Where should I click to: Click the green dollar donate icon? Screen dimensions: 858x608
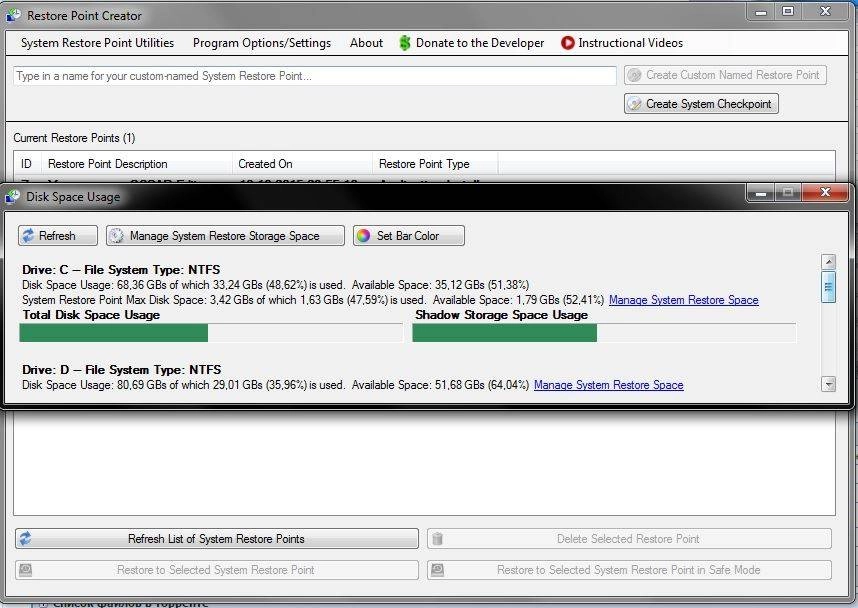(x=405, y=43)
